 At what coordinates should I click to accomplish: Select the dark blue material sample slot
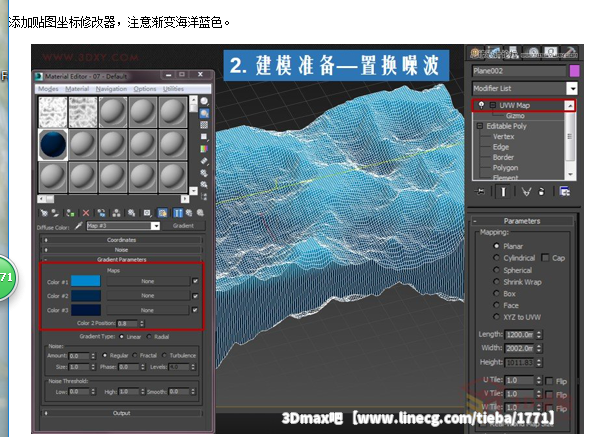click(x=53, y=144)
